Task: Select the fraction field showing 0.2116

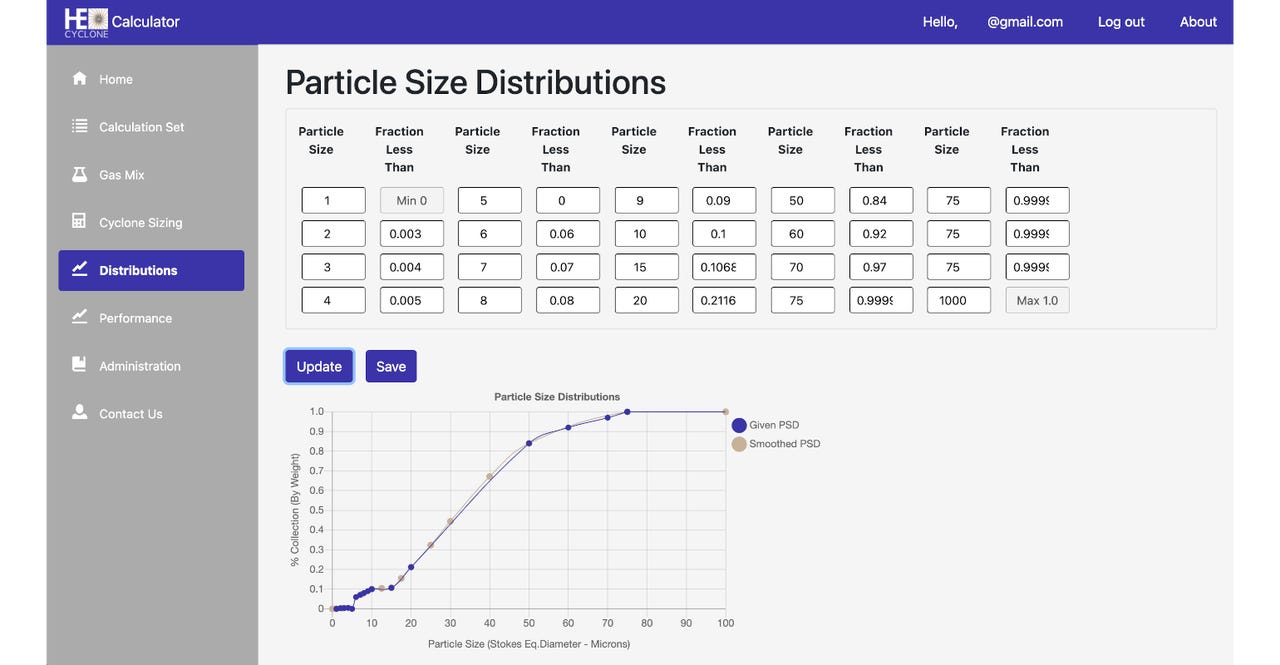Action: pyautogui.click(x=723, y=301)
